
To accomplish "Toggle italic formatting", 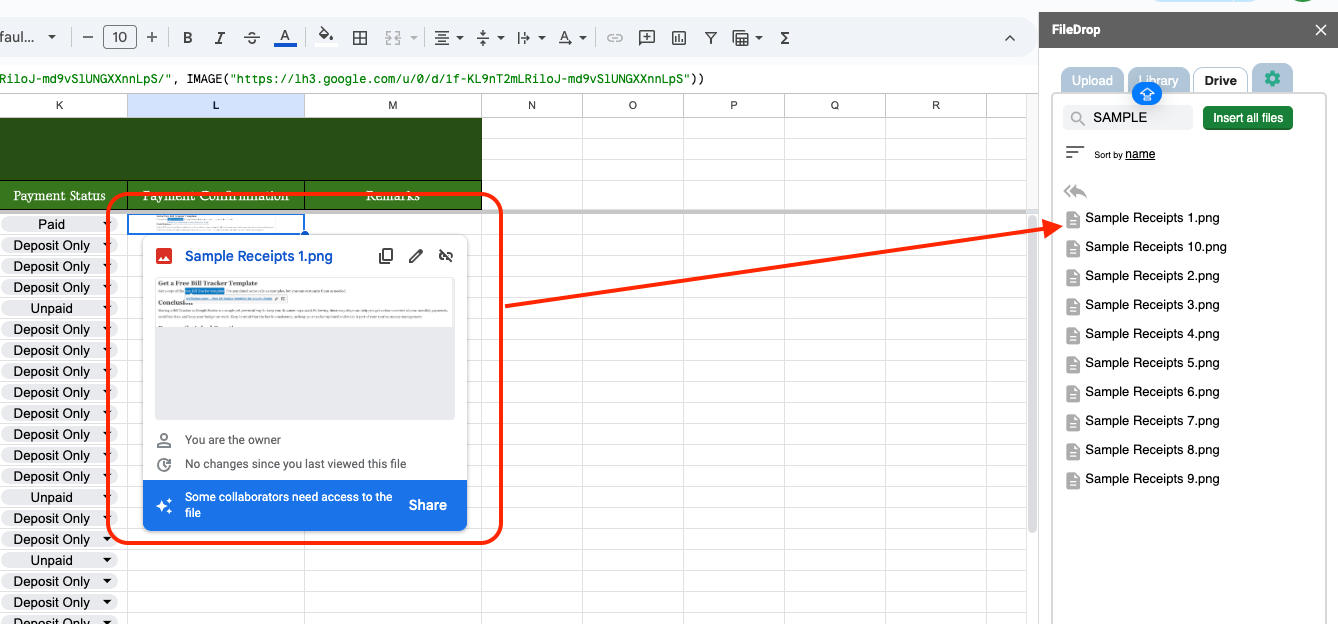I will point(220,38).
